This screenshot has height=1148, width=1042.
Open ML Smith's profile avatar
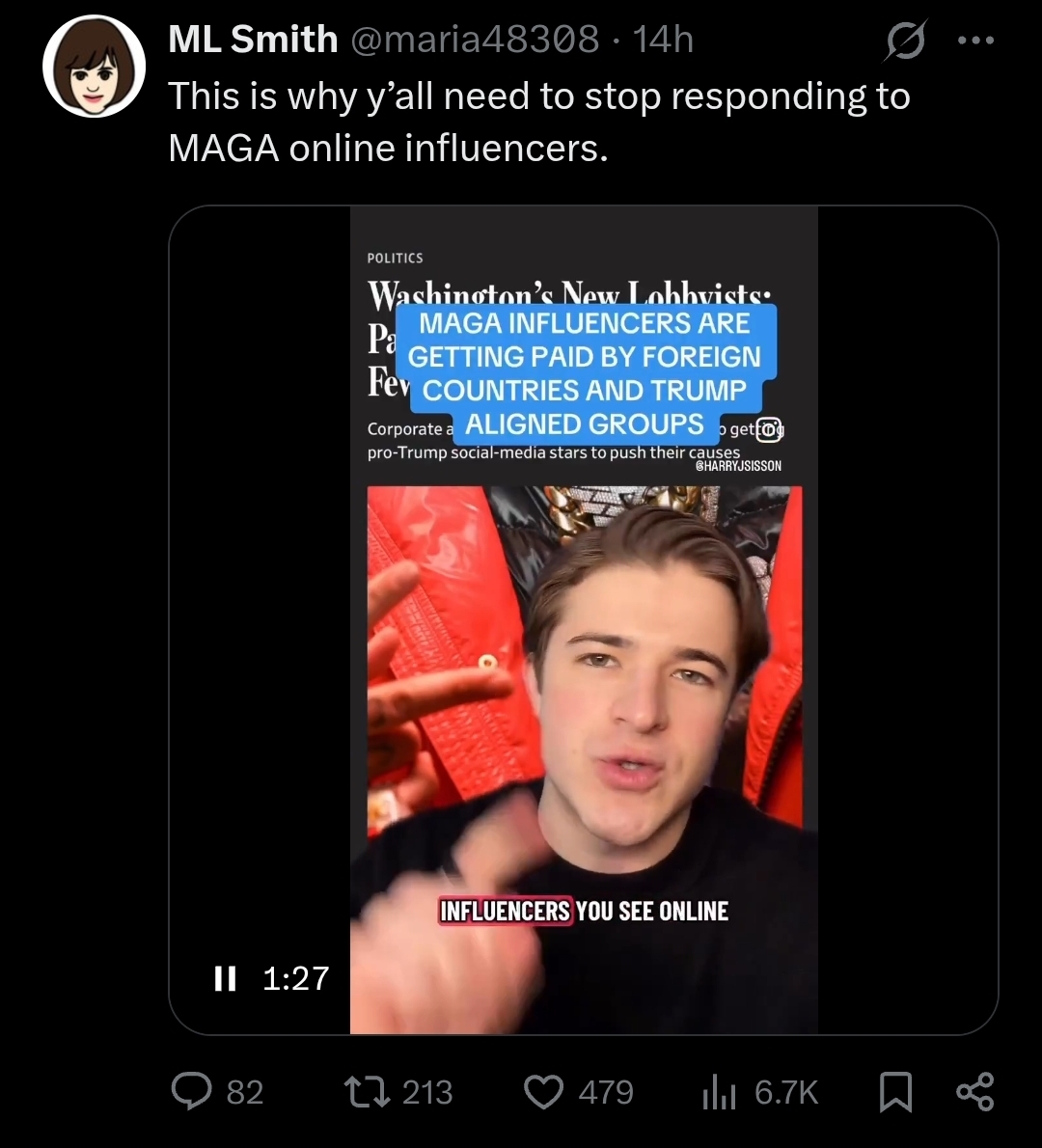click(x=94, y=66)
